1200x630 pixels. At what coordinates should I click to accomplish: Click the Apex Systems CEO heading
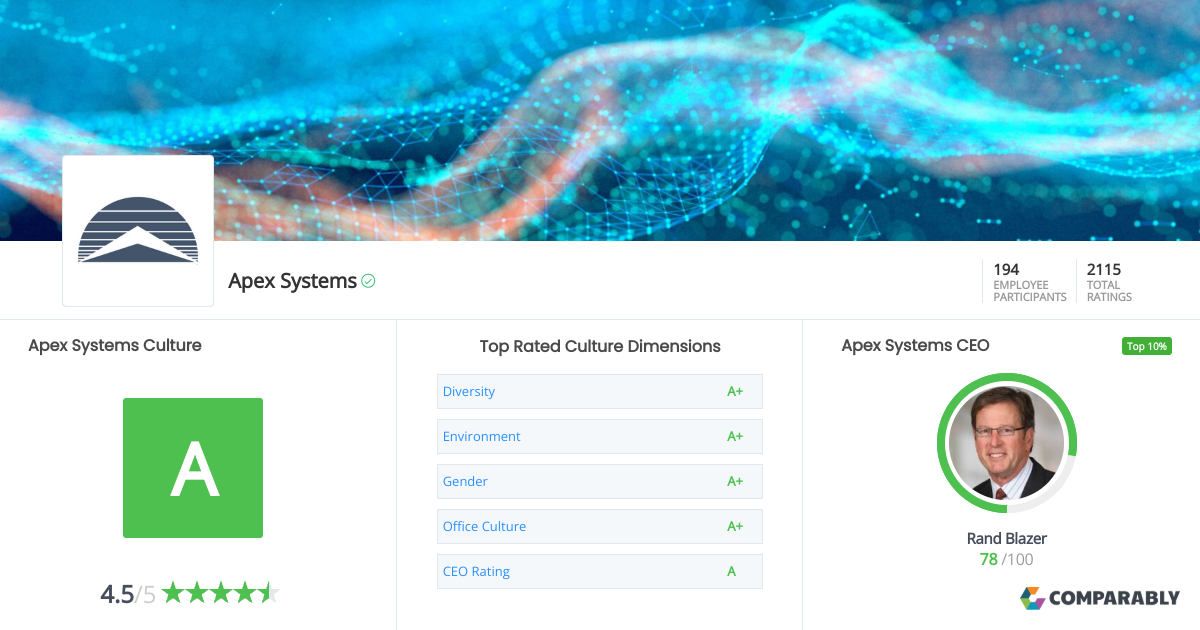(x=915, y=345)
